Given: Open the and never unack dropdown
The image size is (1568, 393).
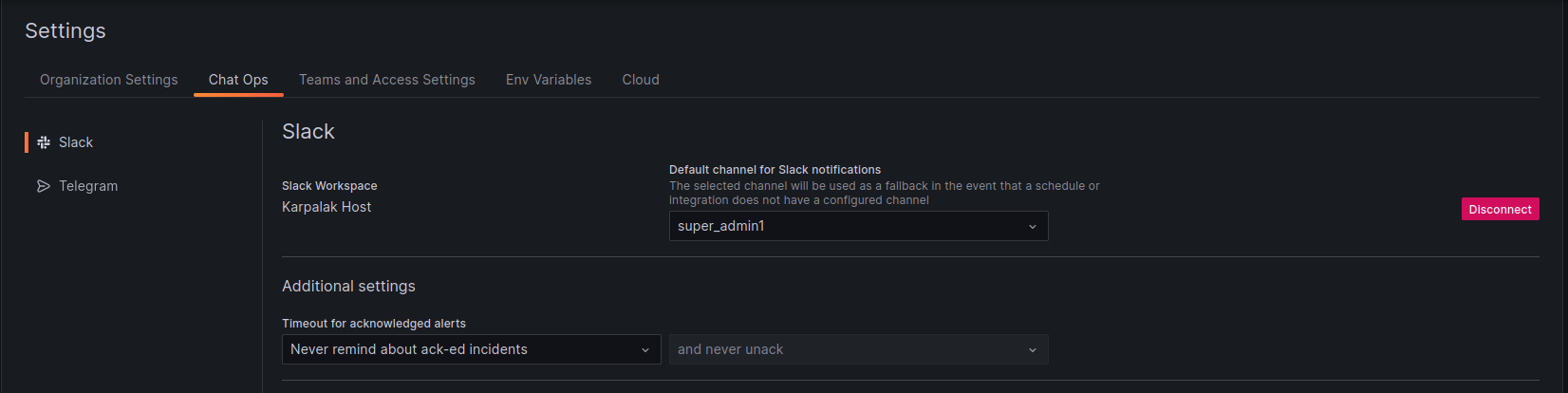Looking at the screenshot, I should point(859,349).
